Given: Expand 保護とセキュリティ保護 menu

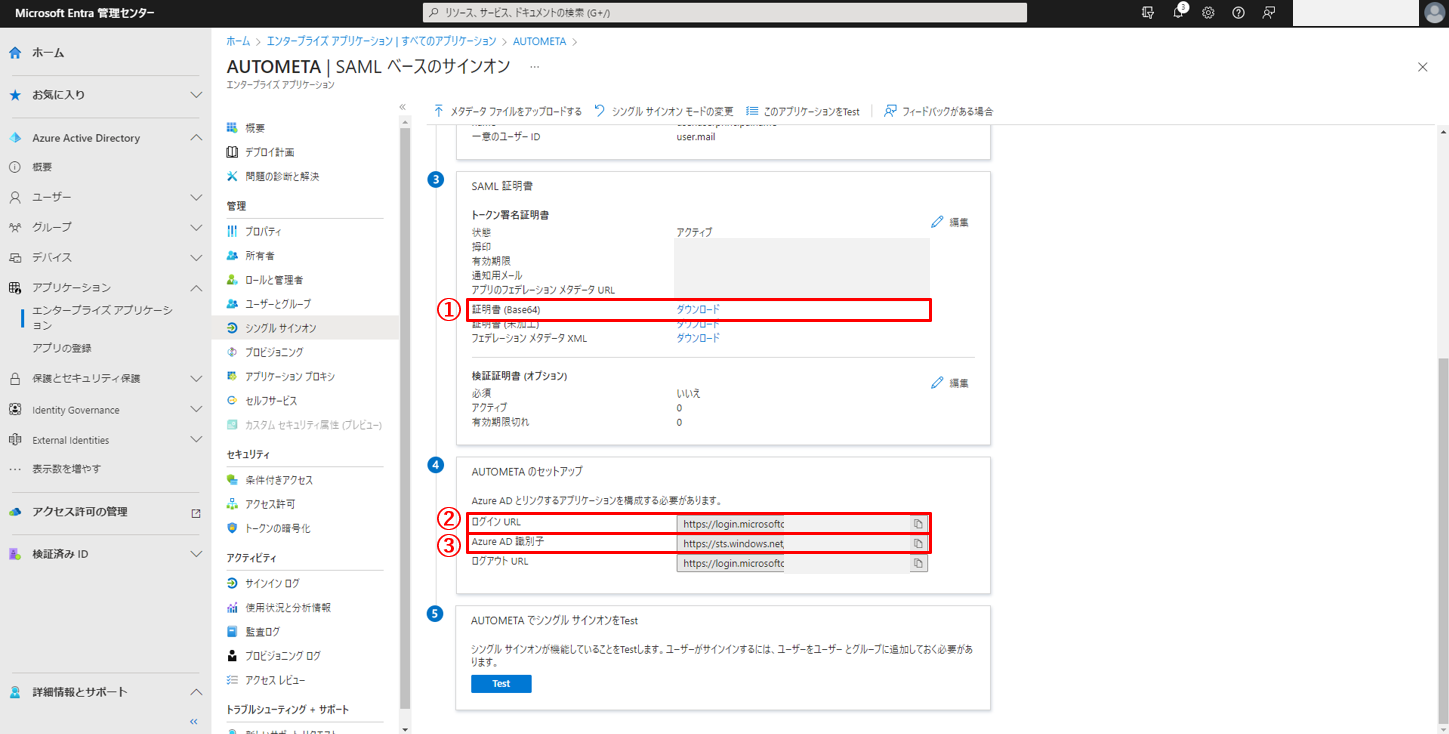Looking at the screenshot, I should [196, 378].
